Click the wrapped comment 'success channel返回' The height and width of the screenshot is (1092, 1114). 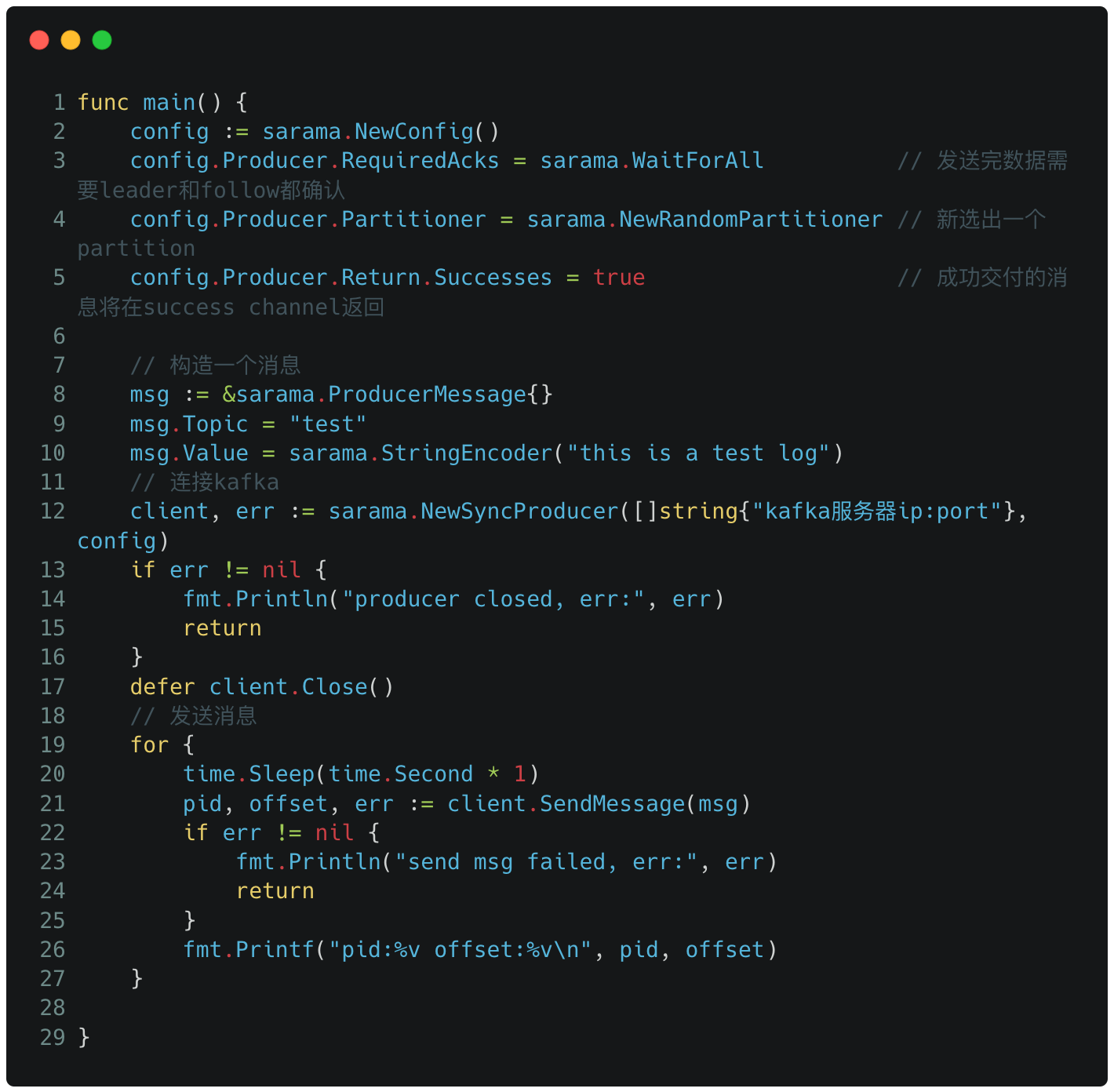[x=264, y=308]
